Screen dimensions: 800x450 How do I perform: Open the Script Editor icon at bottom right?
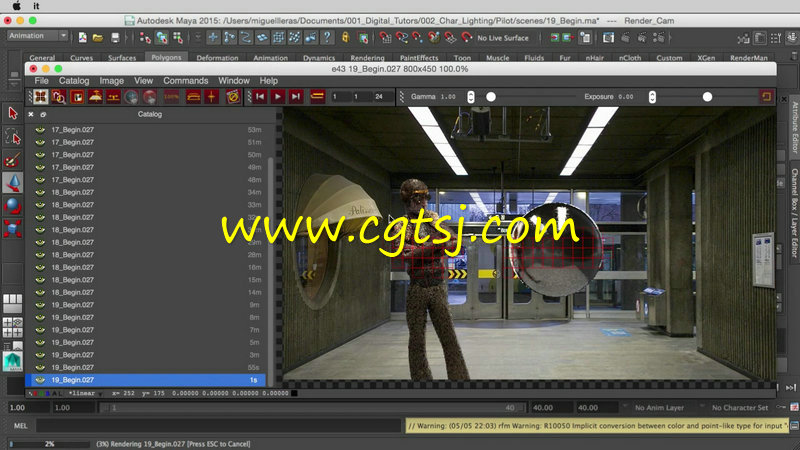tap(794, 426)
